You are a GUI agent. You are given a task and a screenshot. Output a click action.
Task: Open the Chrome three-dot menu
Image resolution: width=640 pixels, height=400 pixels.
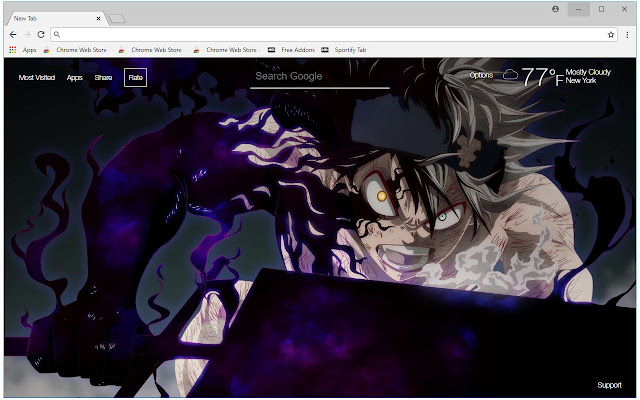(x=627, y=35)
